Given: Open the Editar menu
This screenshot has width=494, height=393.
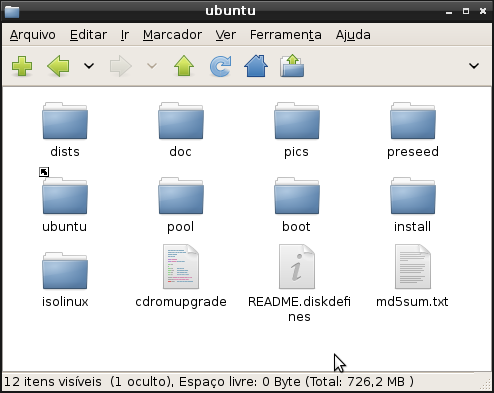Looking at the screenshot, I should pos(88,35).
